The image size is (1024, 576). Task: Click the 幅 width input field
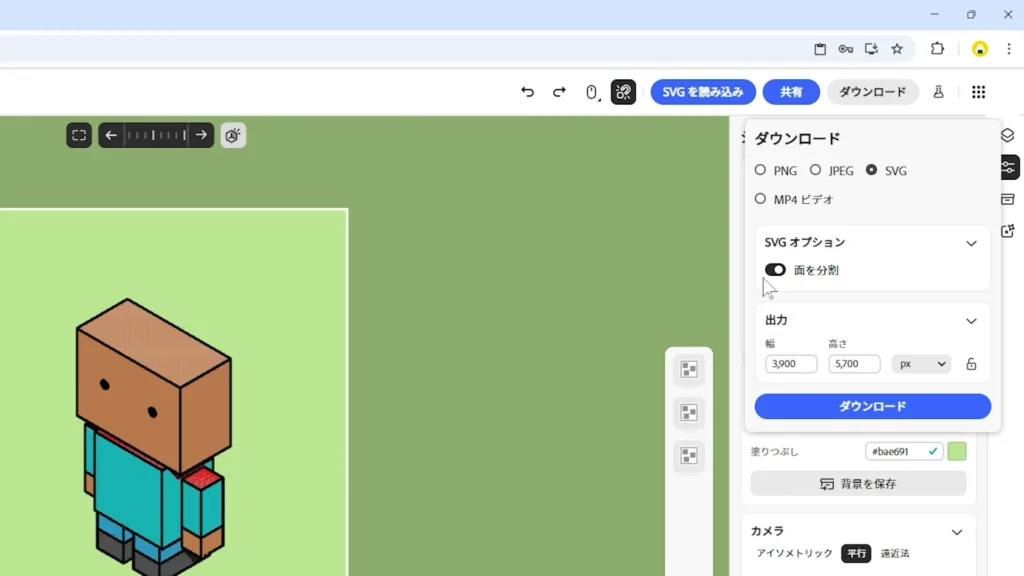click(x=791, y=364)
